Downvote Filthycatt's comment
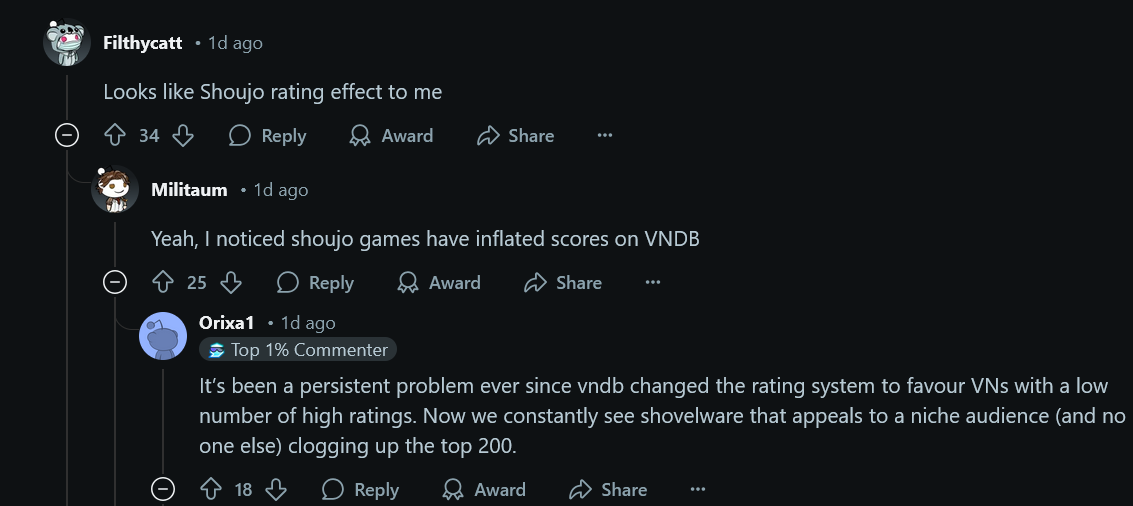The image size is (1133, 506). click(x=183, y=136)
